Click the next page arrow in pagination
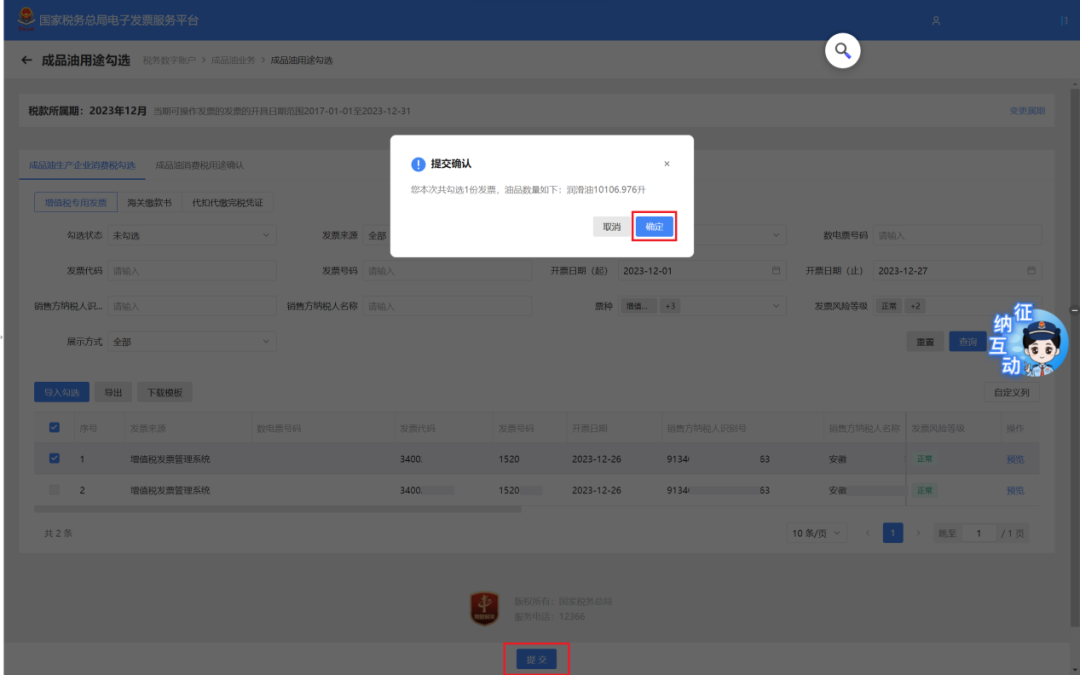1080x675 pixels. pyautogui.click(x=917, y=533)
